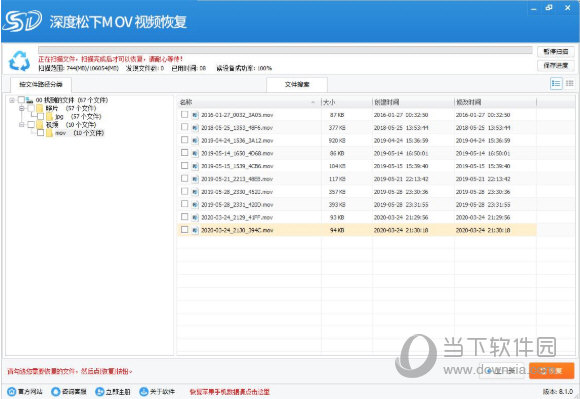
Task: Check the 视频 folder checkbox
Action: [31, 124]
